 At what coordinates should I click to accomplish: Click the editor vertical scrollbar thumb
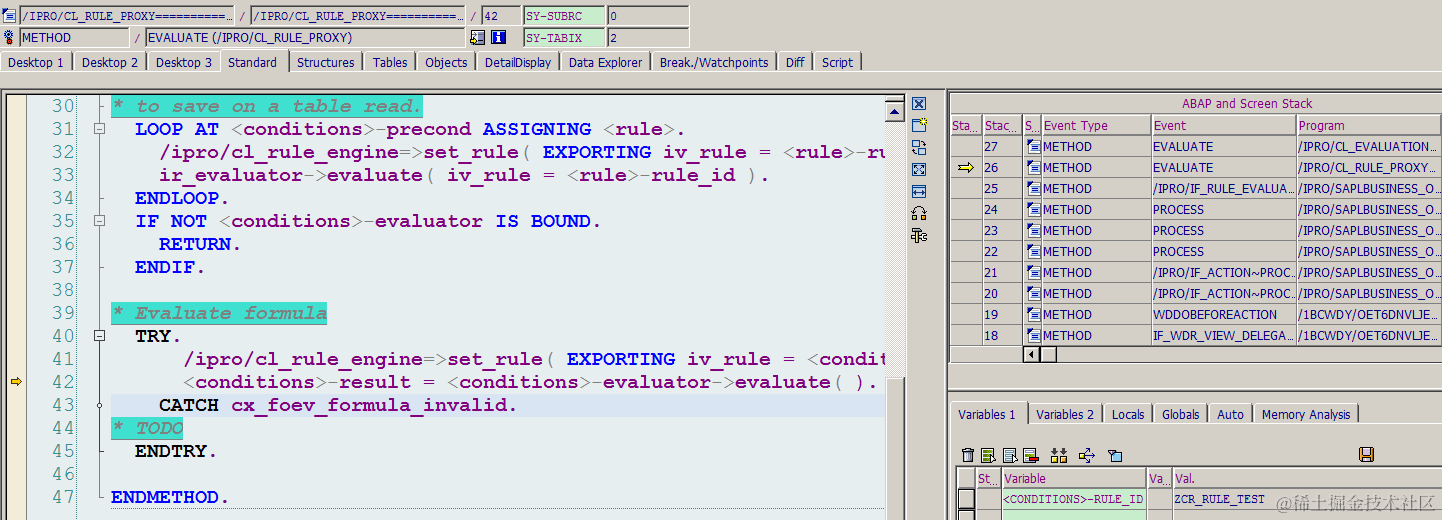[x=893, y=448]
